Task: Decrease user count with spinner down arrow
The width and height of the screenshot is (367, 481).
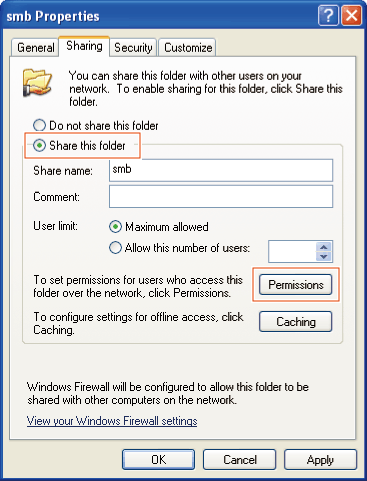Action: (323, 256)
